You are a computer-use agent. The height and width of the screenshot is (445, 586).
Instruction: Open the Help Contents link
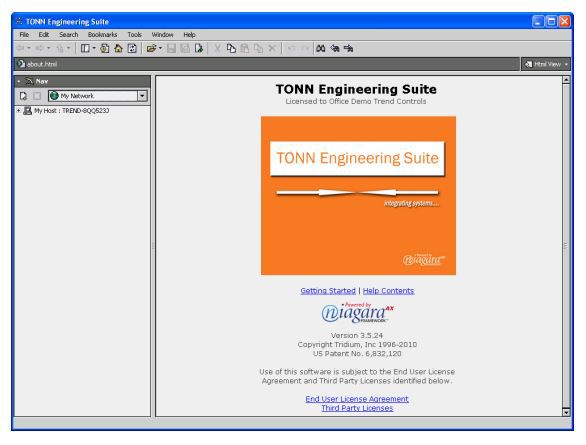click(388, 291)
